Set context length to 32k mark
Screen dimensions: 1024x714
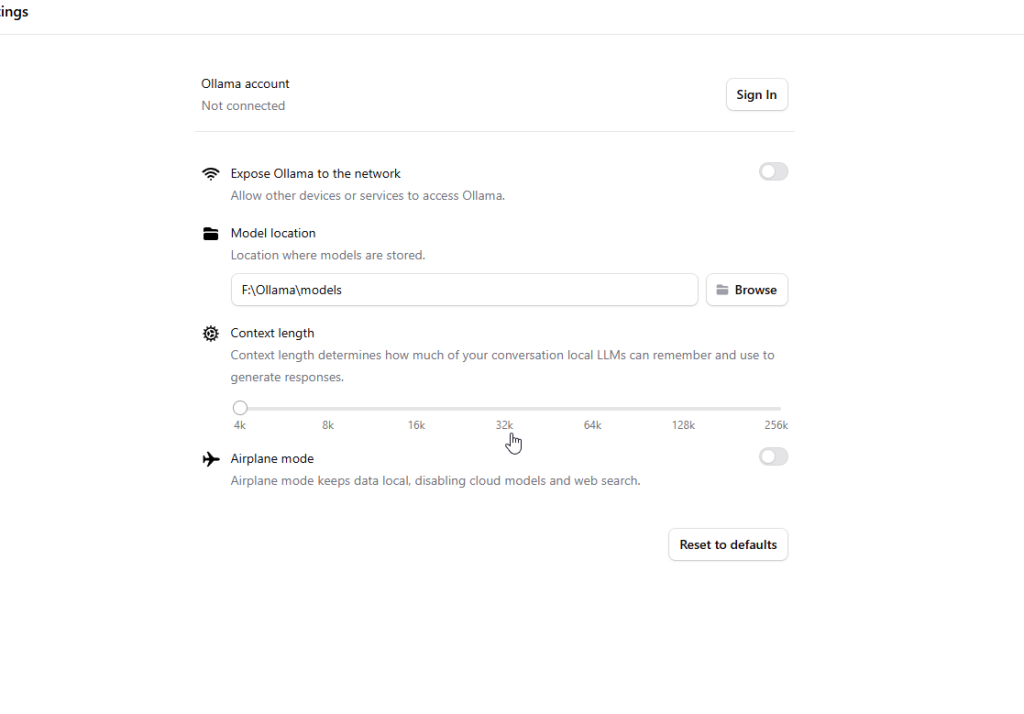click(x=505, y=408)
